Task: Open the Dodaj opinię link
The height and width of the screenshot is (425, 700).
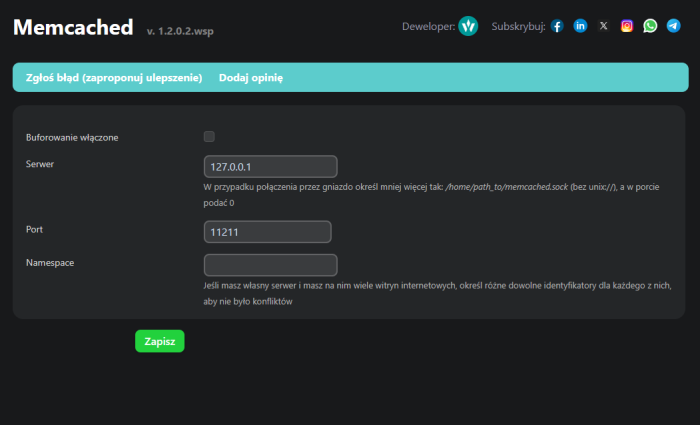Action: pyautogui.click(x=250, y=77)
